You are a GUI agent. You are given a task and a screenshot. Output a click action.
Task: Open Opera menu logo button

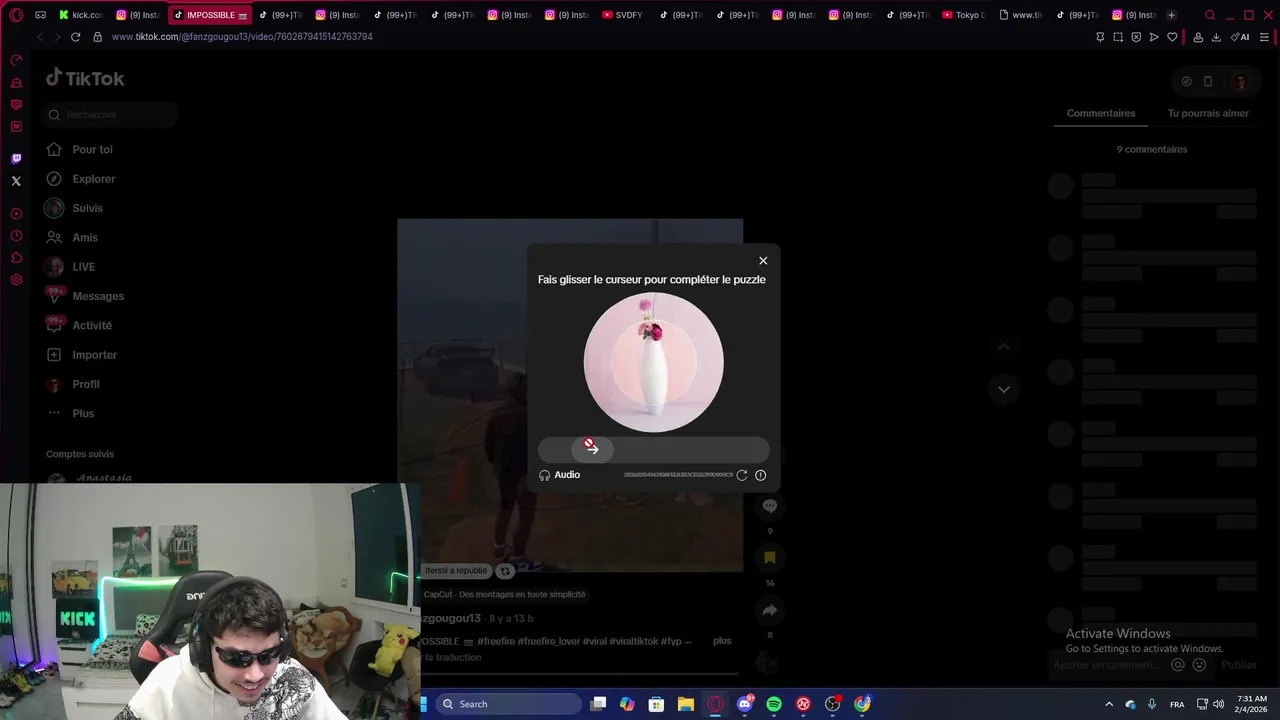pos(16,15)
